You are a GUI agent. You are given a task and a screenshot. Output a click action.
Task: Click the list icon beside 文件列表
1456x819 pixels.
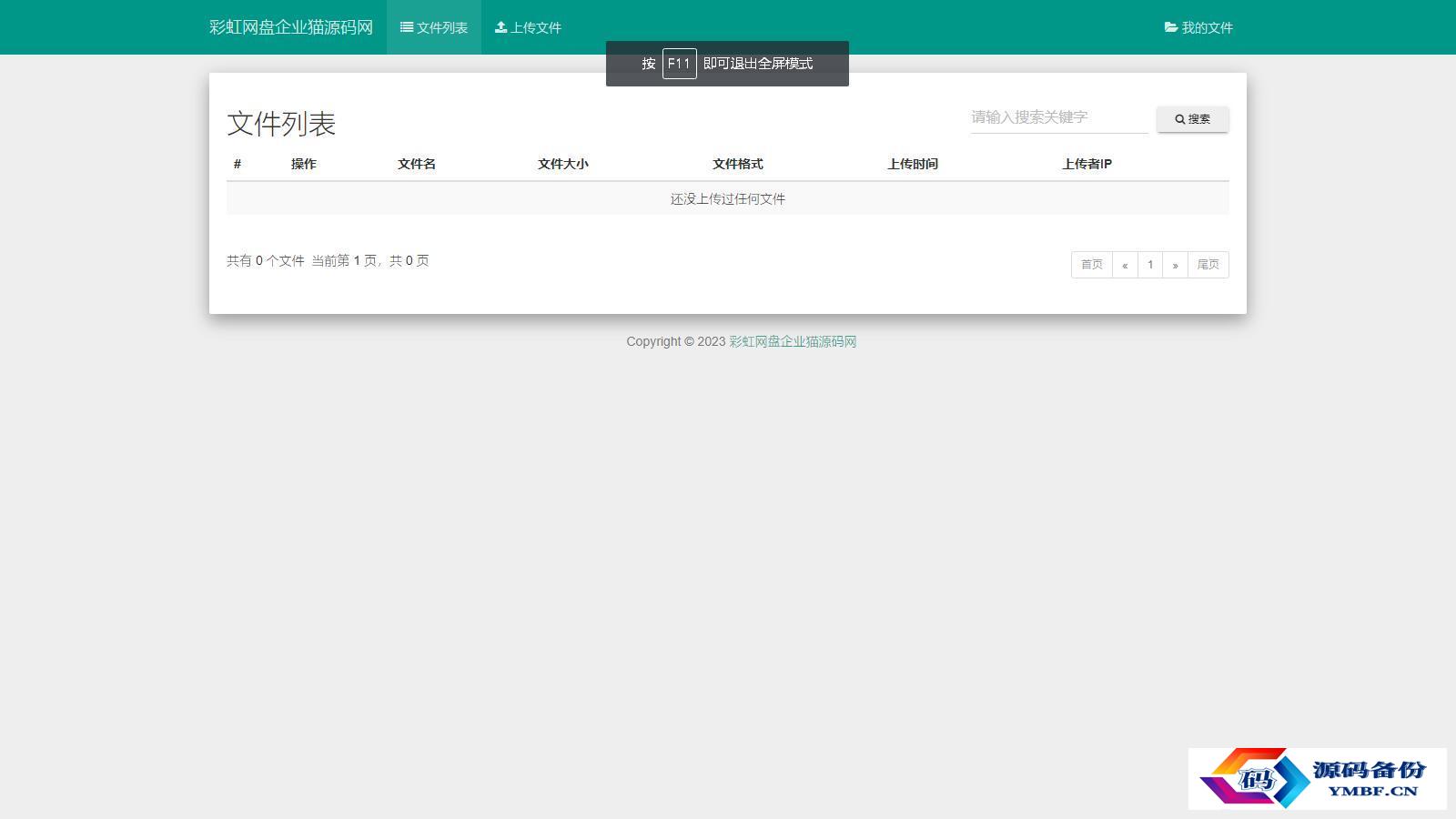[x=407, y=27]
